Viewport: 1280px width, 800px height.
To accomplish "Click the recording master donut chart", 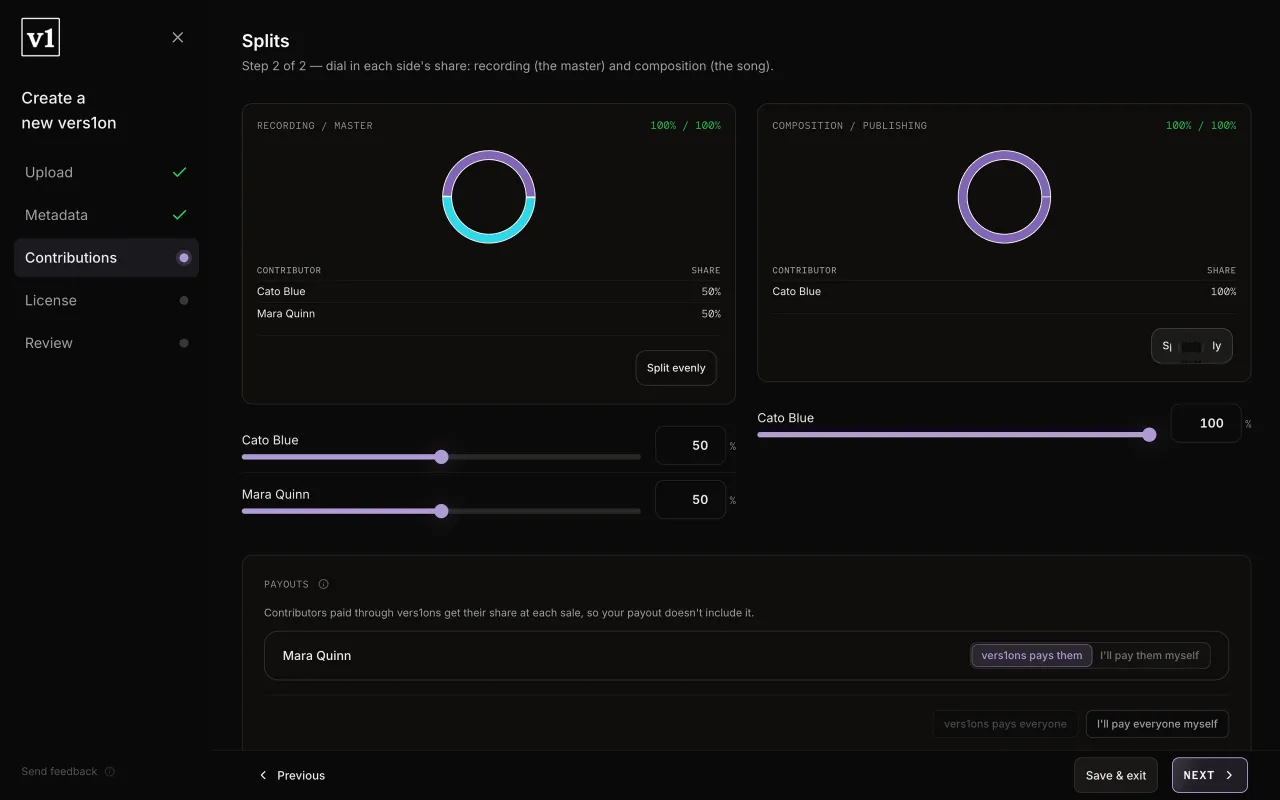I will pyautogui.click(x=489, y=197).
